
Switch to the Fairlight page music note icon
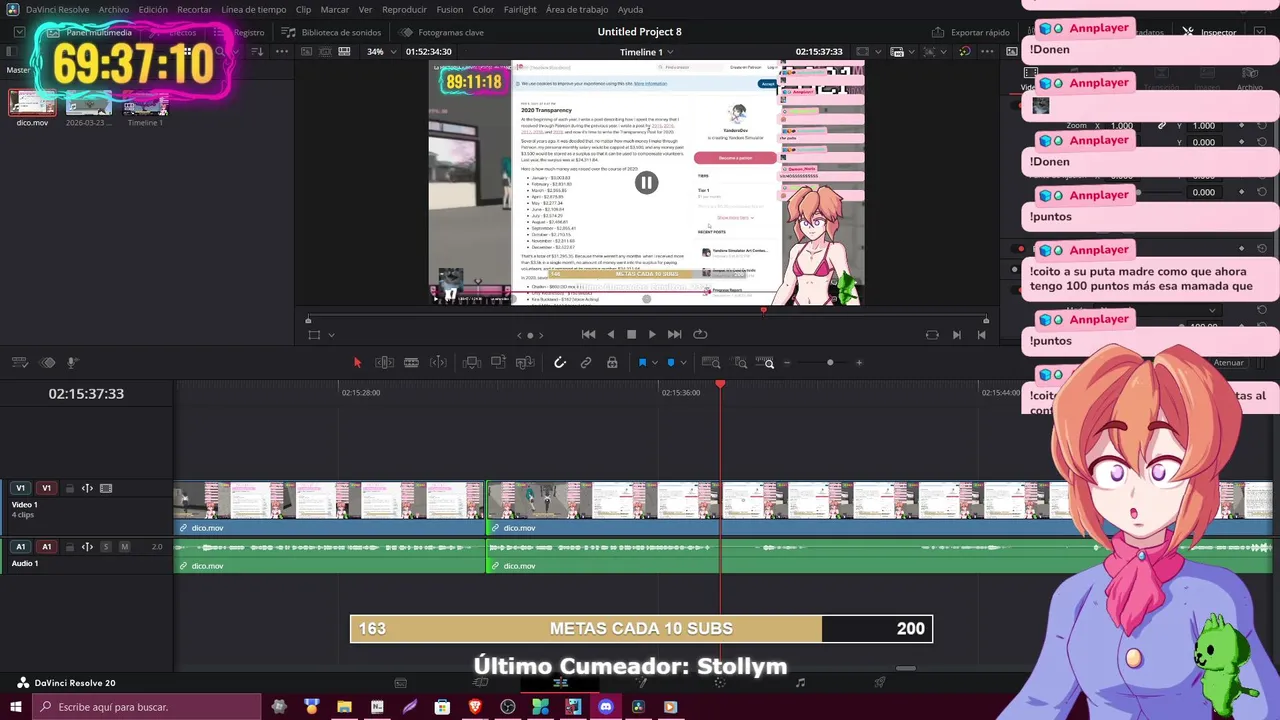pos(800,682)
